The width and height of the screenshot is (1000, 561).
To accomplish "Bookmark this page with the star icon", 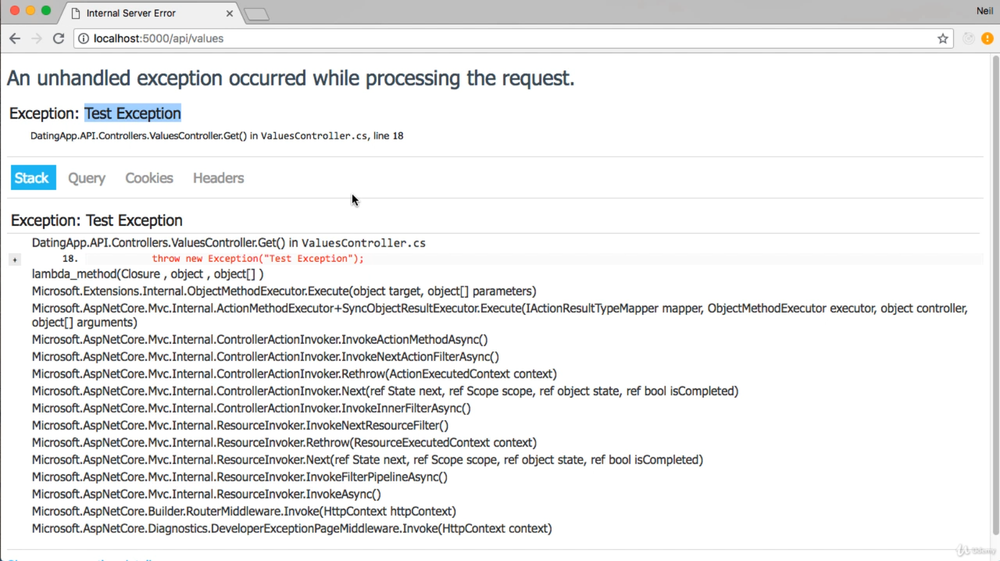I will 942,39.
